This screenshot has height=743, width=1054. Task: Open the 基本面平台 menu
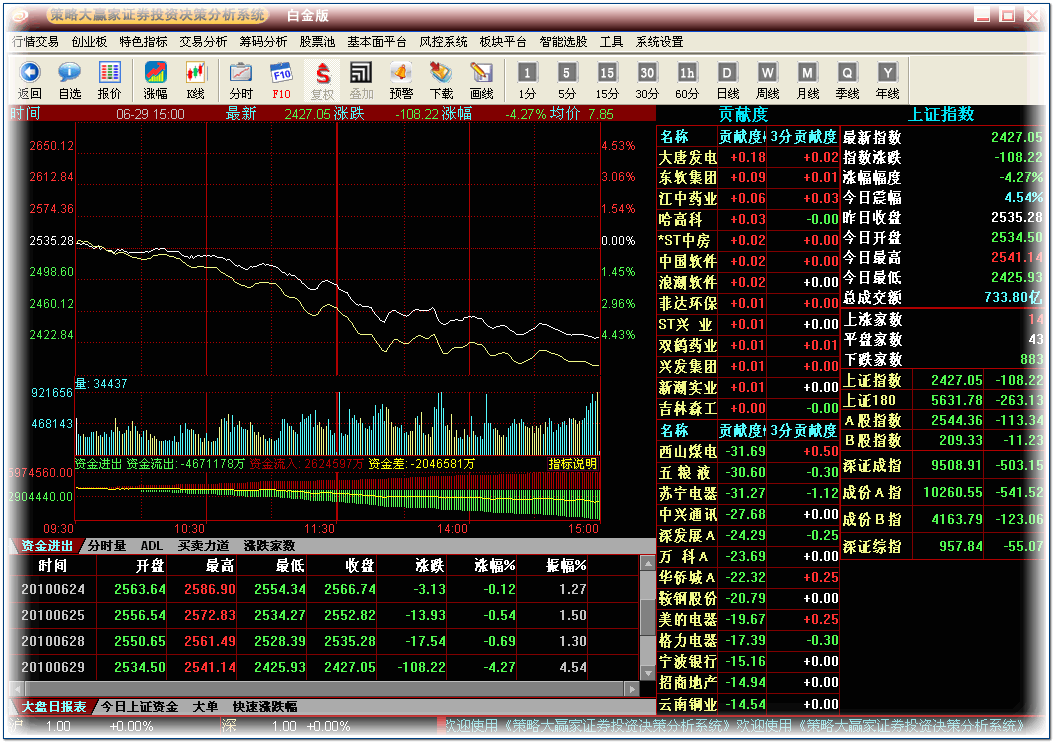point(377,42)
